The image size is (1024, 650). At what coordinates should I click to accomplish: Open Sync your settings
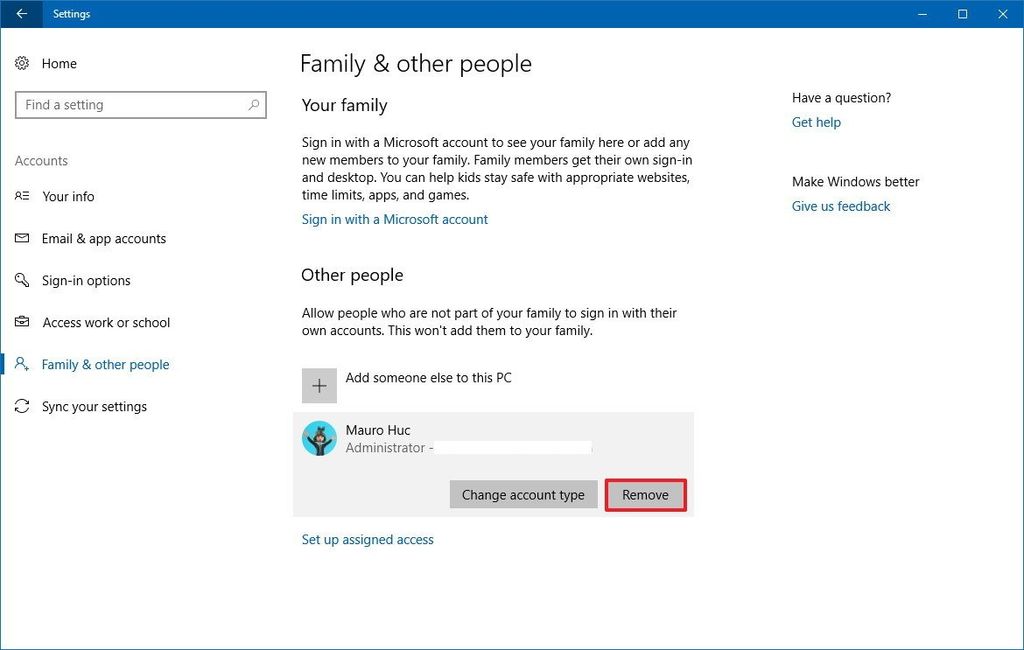click(94, 406)
